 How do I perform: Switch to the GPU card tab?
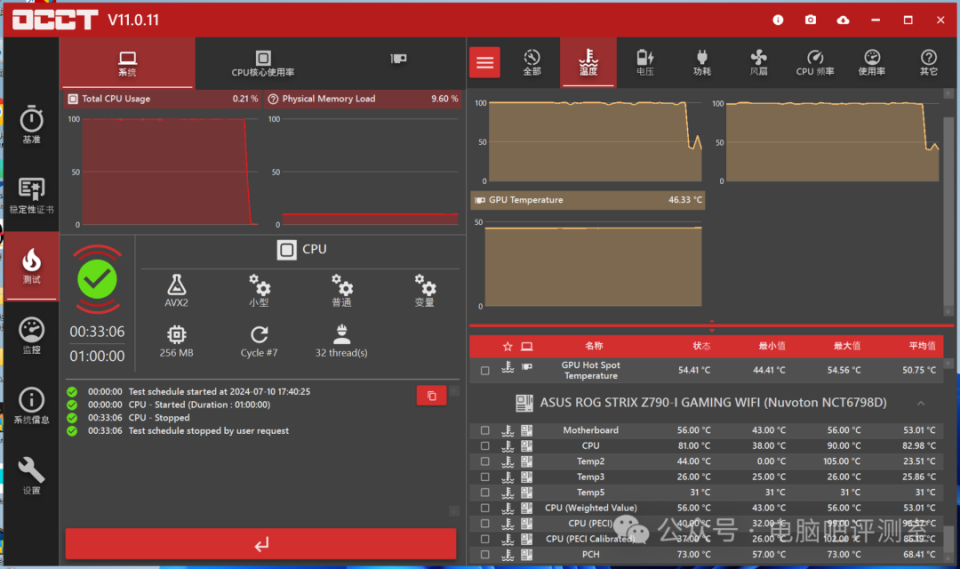(398, 59)
